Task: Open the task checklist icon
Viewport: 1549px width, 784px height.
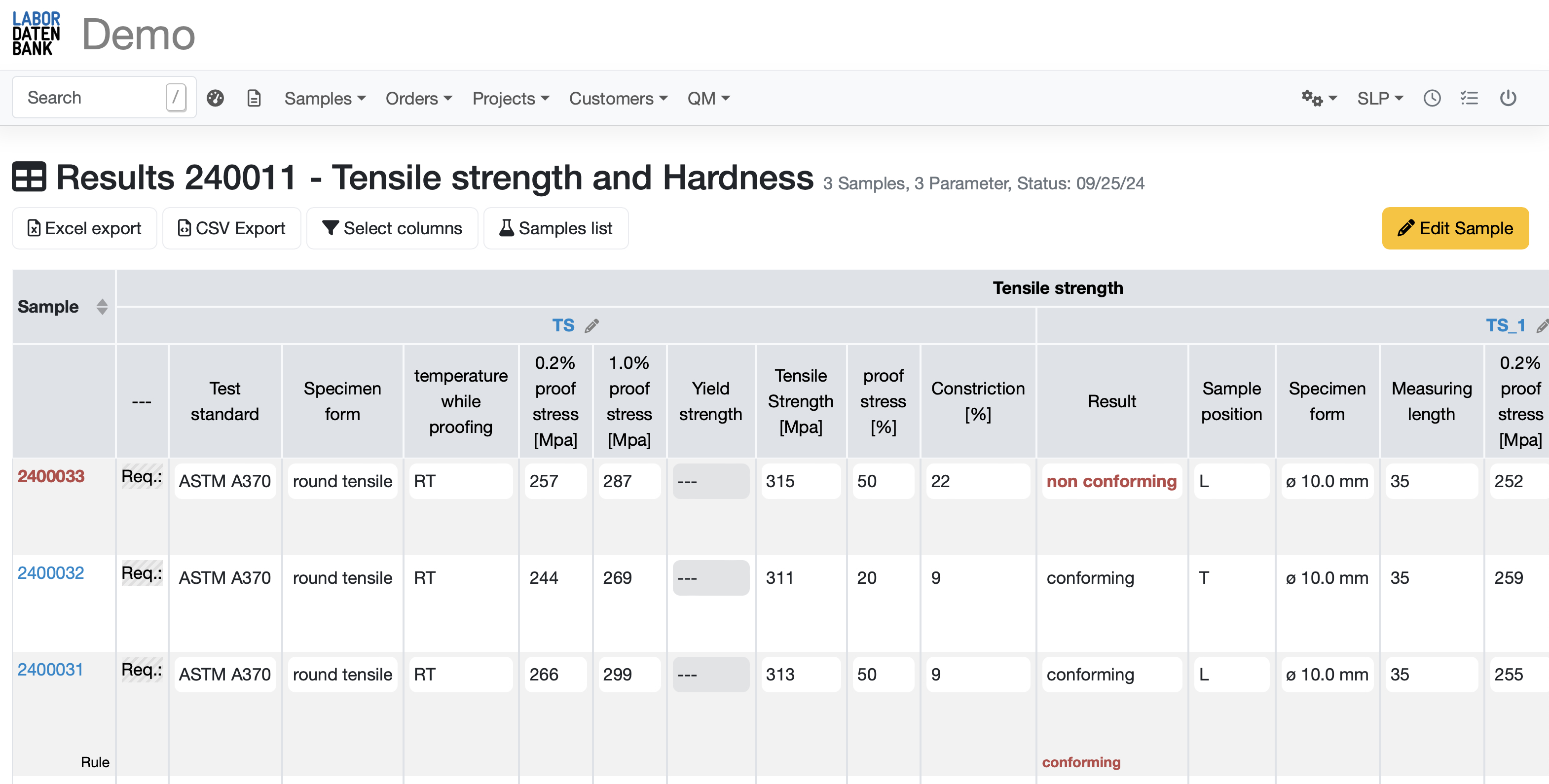Action: pyautogui.click(x=1469, y=98)
